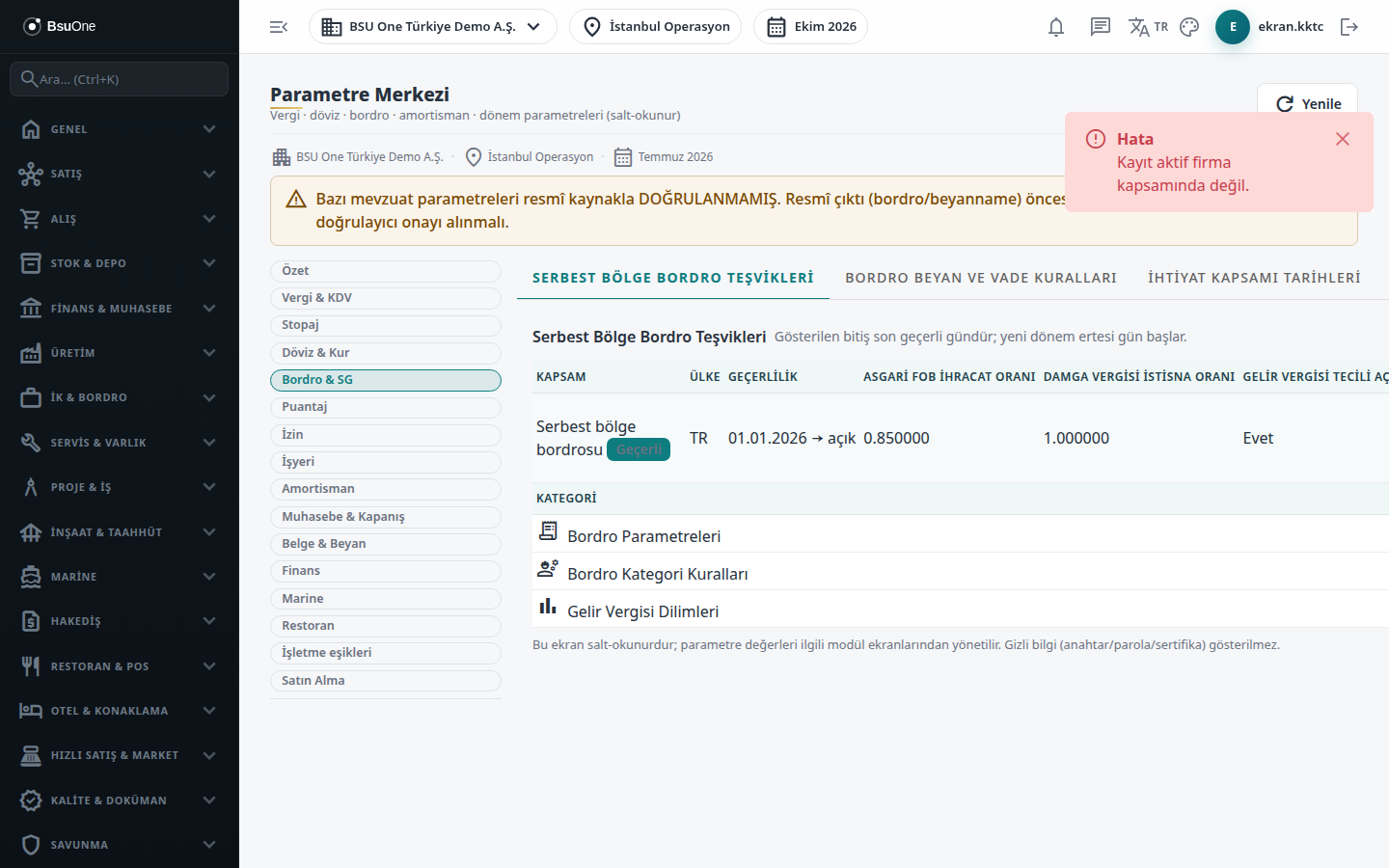Image resolution: width=1389 pixels, height=868 pixels.
Task: Select the Vergi & KDV parameter category
Action: pos(386,298)
